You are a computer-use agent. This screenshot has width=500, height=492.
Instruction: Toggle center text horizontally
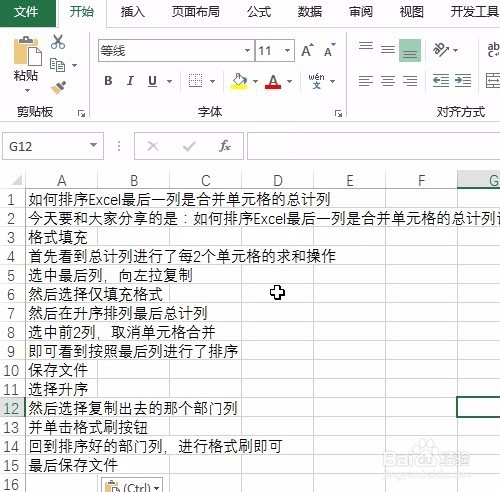tap(388, 81)
